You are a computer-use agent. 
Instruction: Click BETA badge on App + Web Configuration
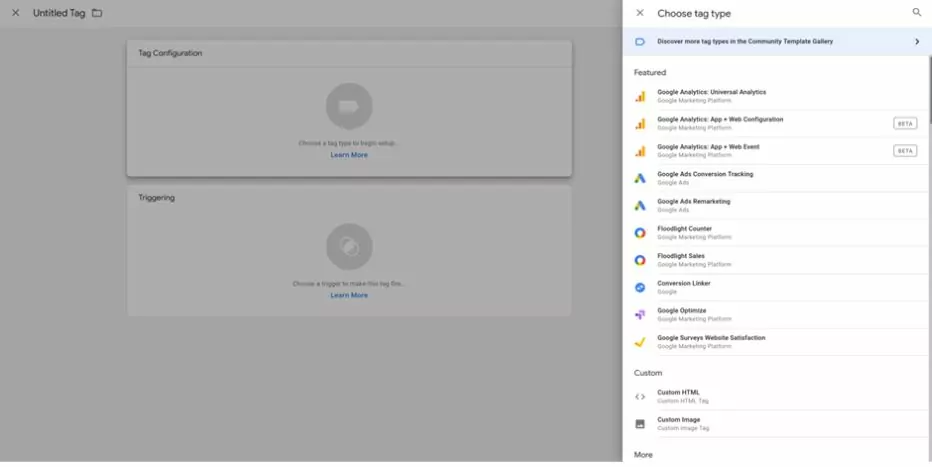click(905, 124)
